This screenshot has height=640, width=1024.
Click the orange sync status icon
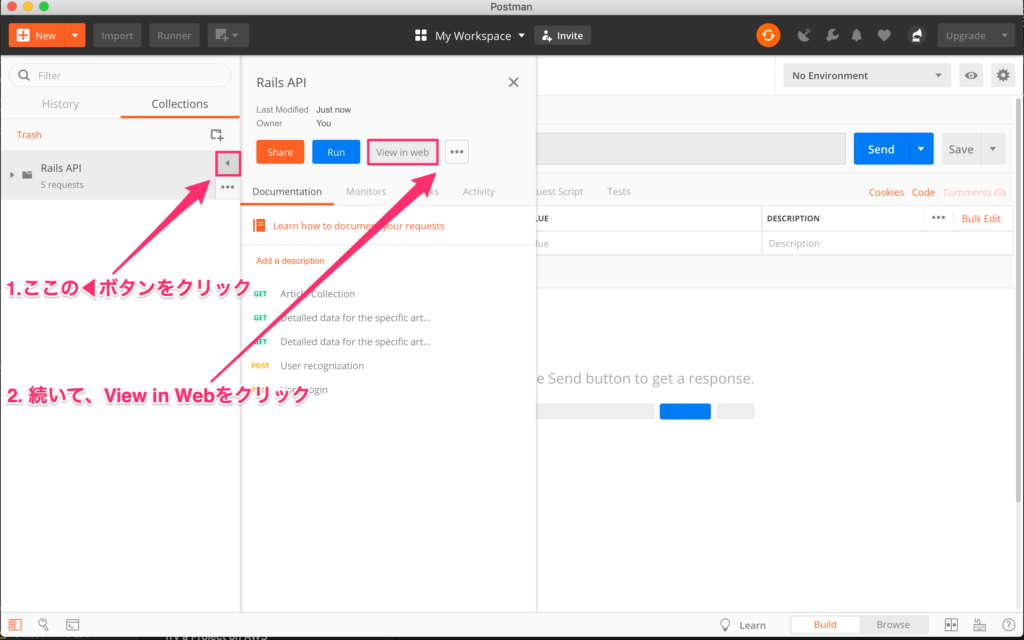(767, 36)
